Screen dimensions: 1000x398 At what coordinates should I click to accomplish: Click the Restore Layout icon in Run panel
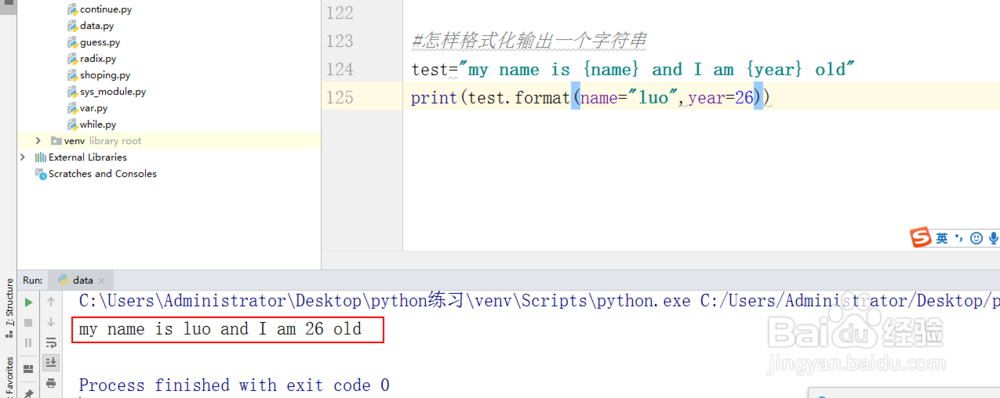(28, 369)
